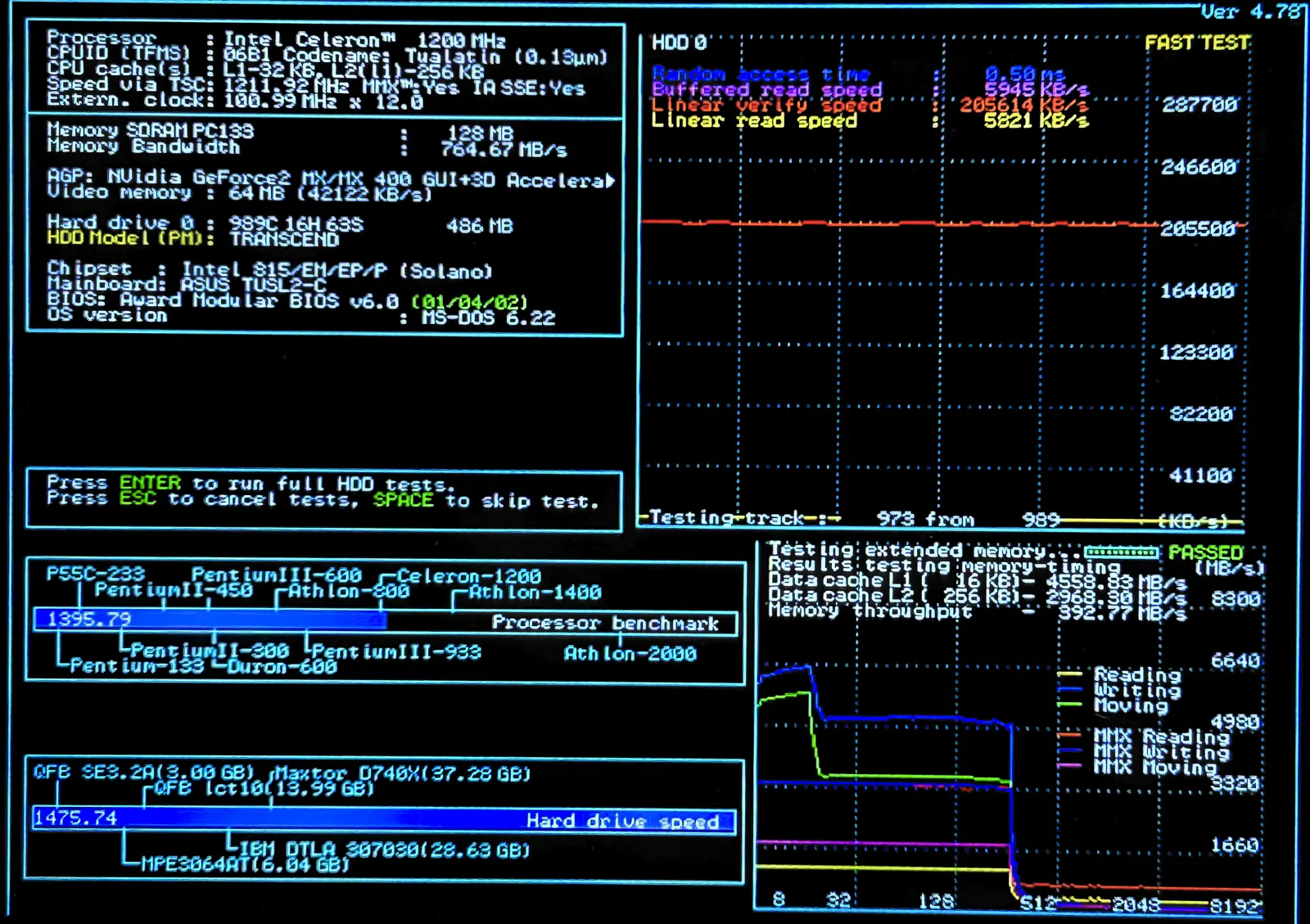Click the green ESC key hint
1310x924 pixels.
(137, 498)
